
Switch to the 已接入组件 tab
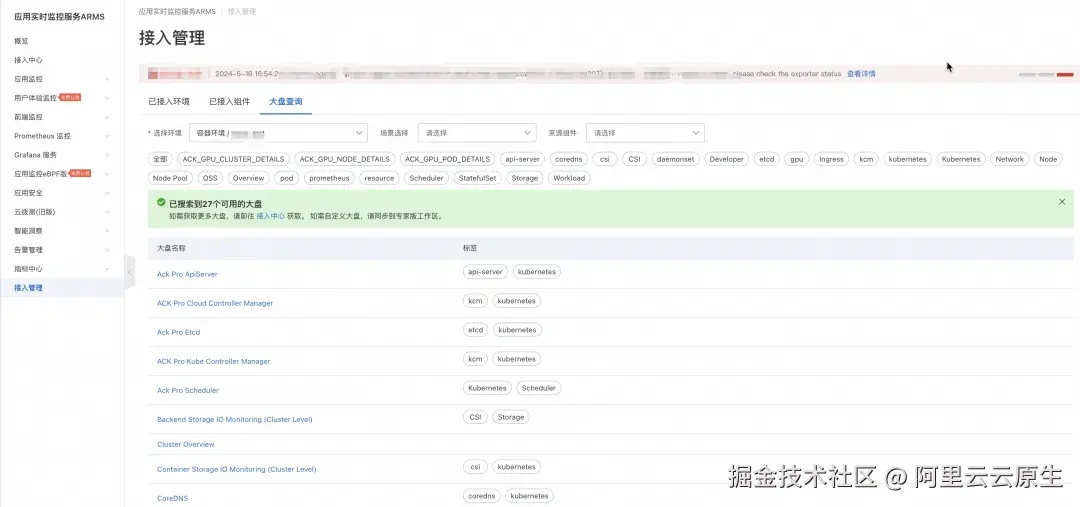click(x=229, y=101)
